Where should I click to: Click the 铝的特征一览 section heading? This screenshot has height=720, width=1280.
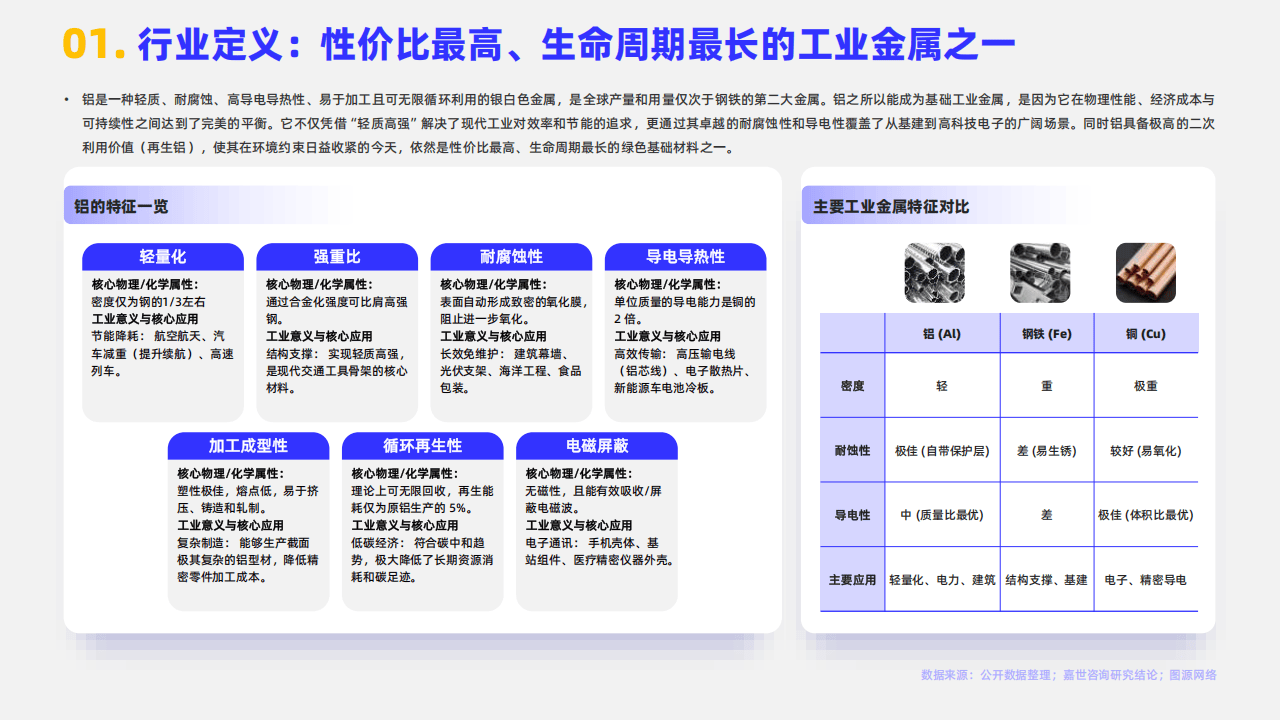pos(121,206)
